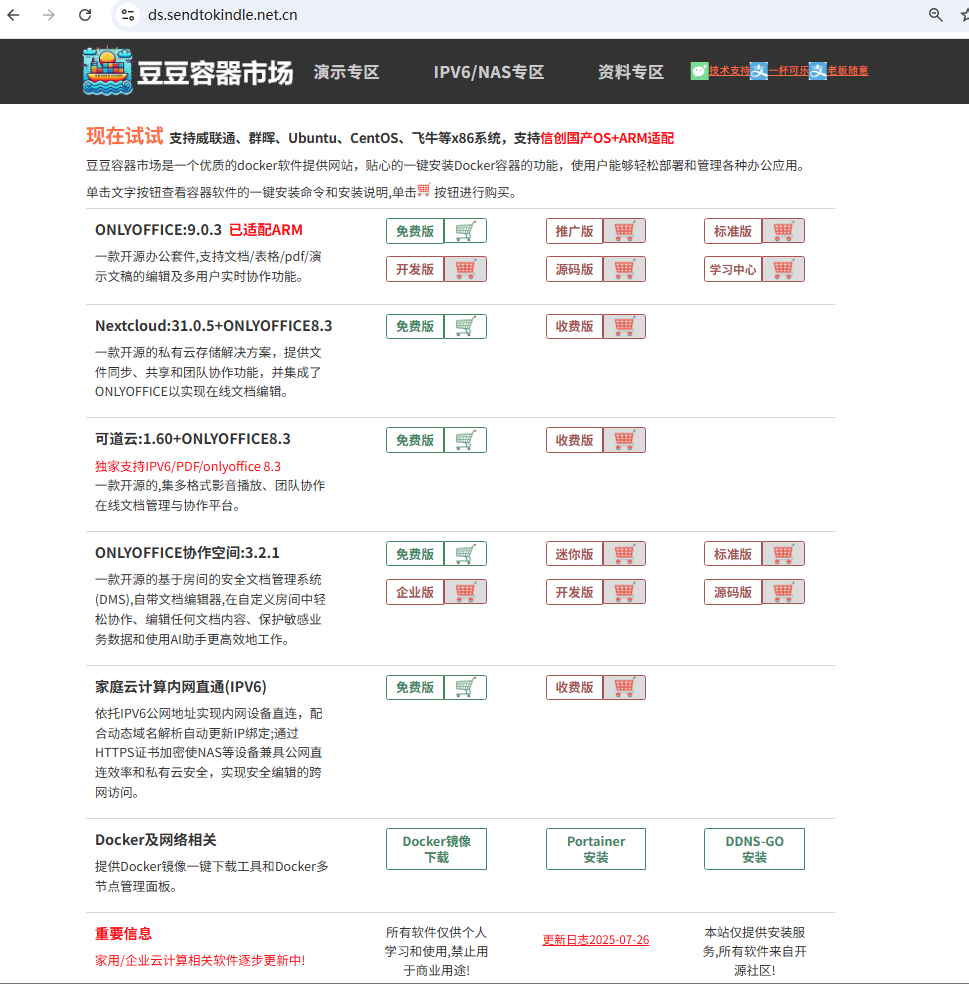Click cart icon beside 协作空间 开发版
The width and height of the screenshot is (969, 984).
click(x=624, y=592)
